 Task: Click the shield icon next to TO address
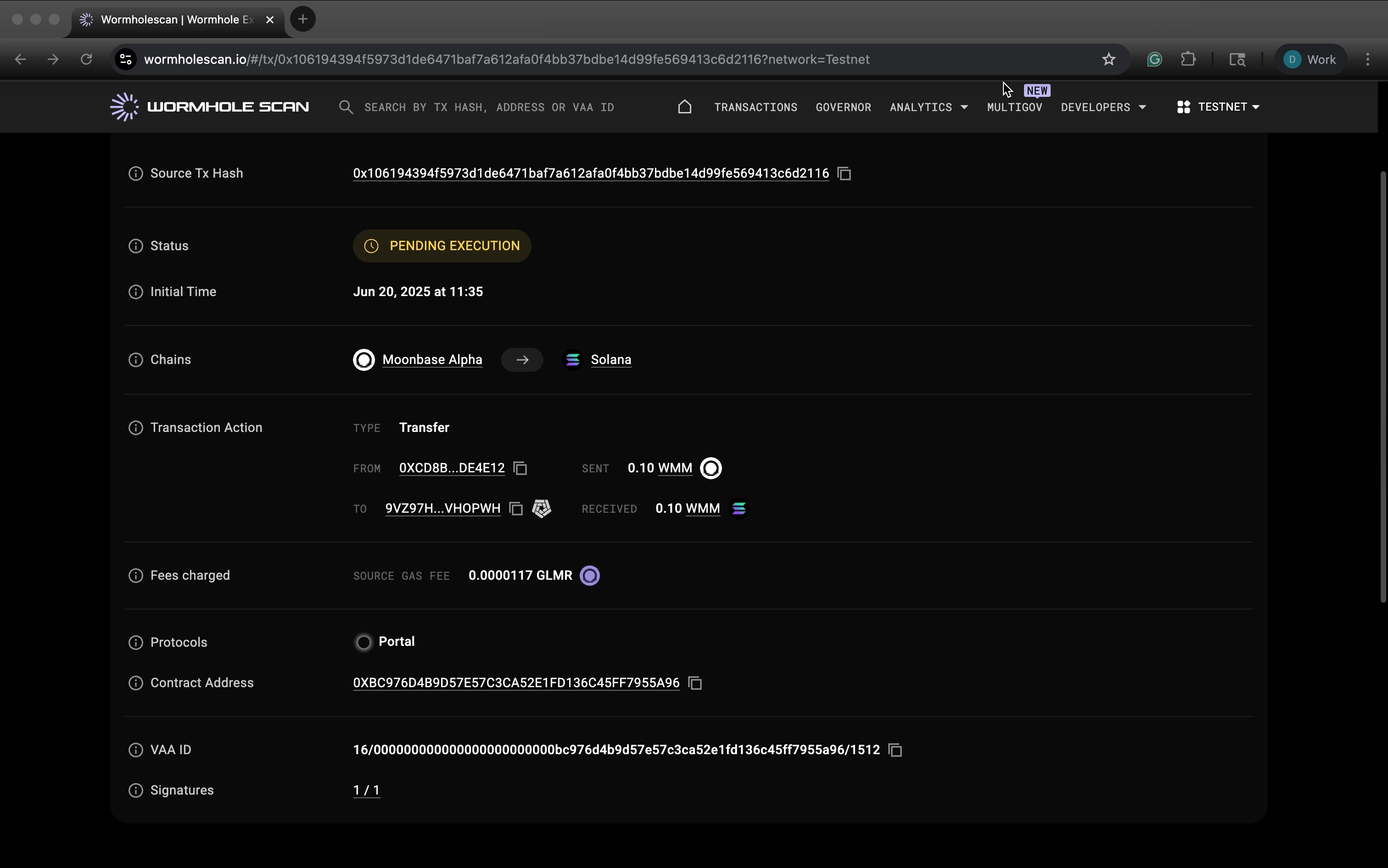pyautogui.click(x=541, y=509)
